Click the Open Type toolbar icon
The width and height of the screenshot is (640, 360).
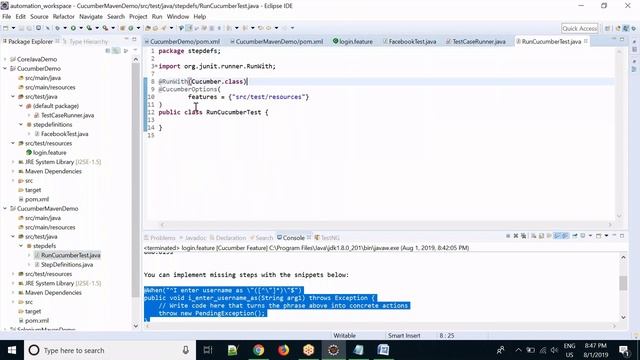[148, 28]
